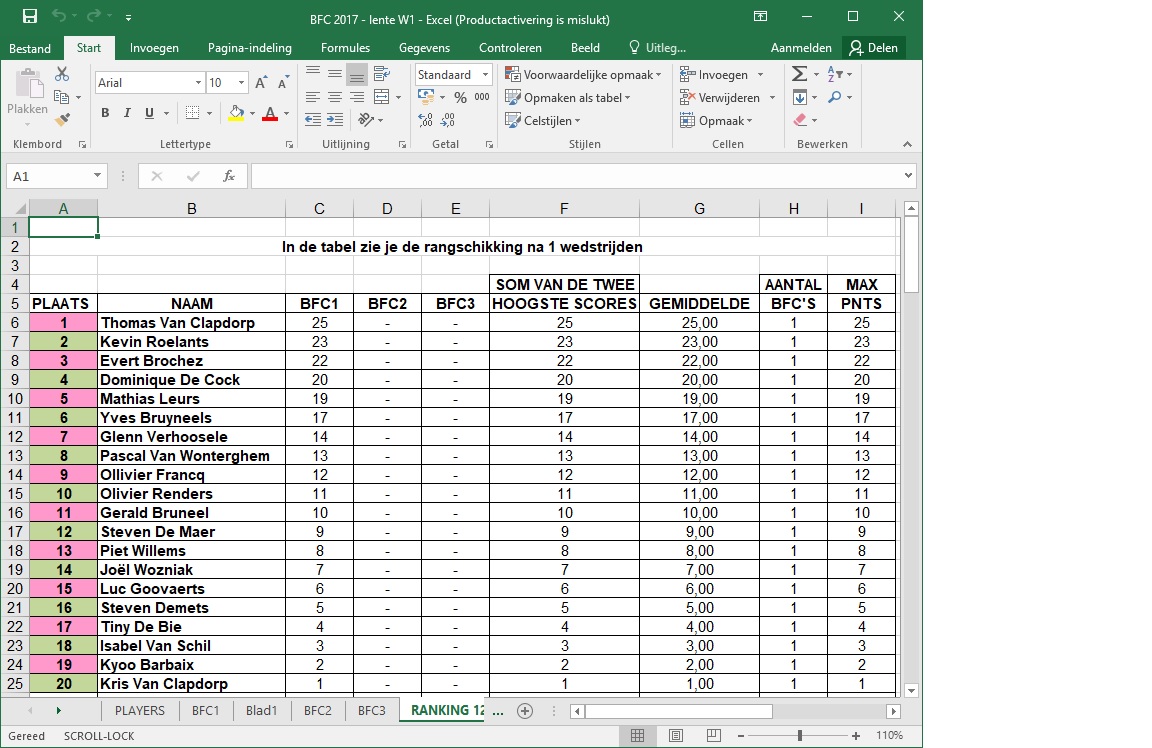1152x748 pixels.
Task: Switch to the PLAYERS sheet tab
Action: point(139,711)
